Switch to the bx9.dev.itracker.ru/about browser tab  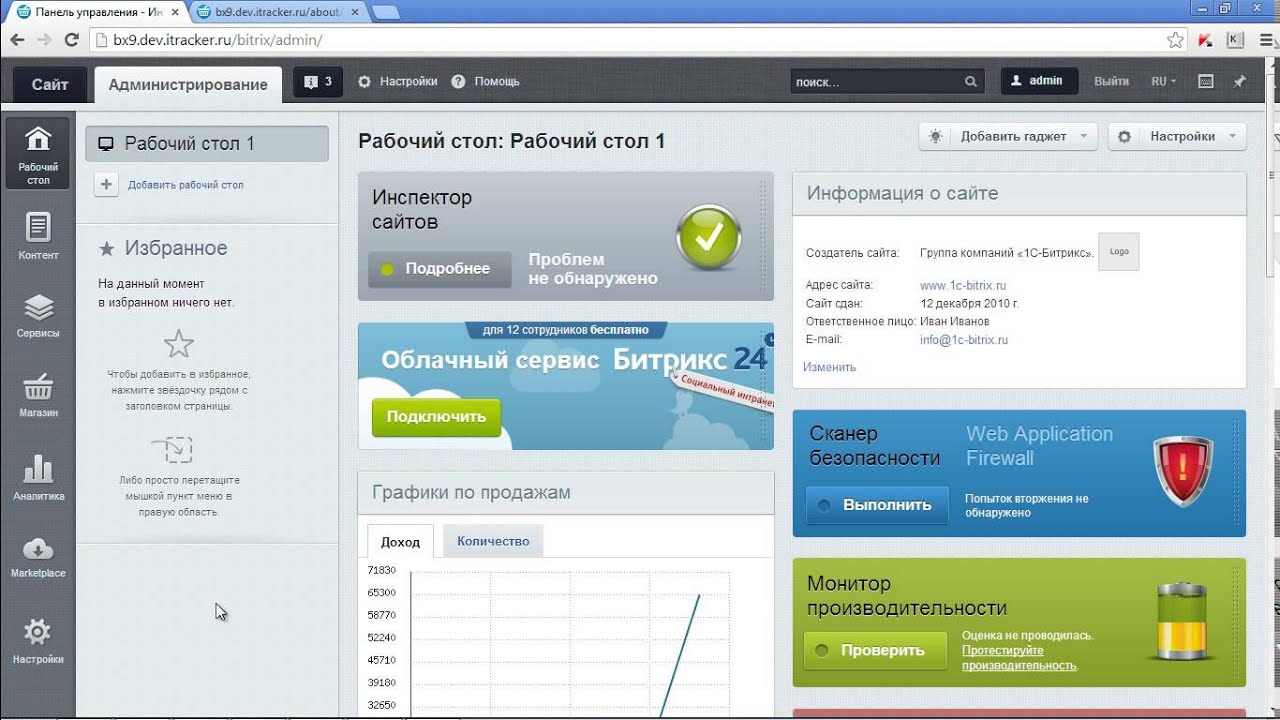(277, 12)
